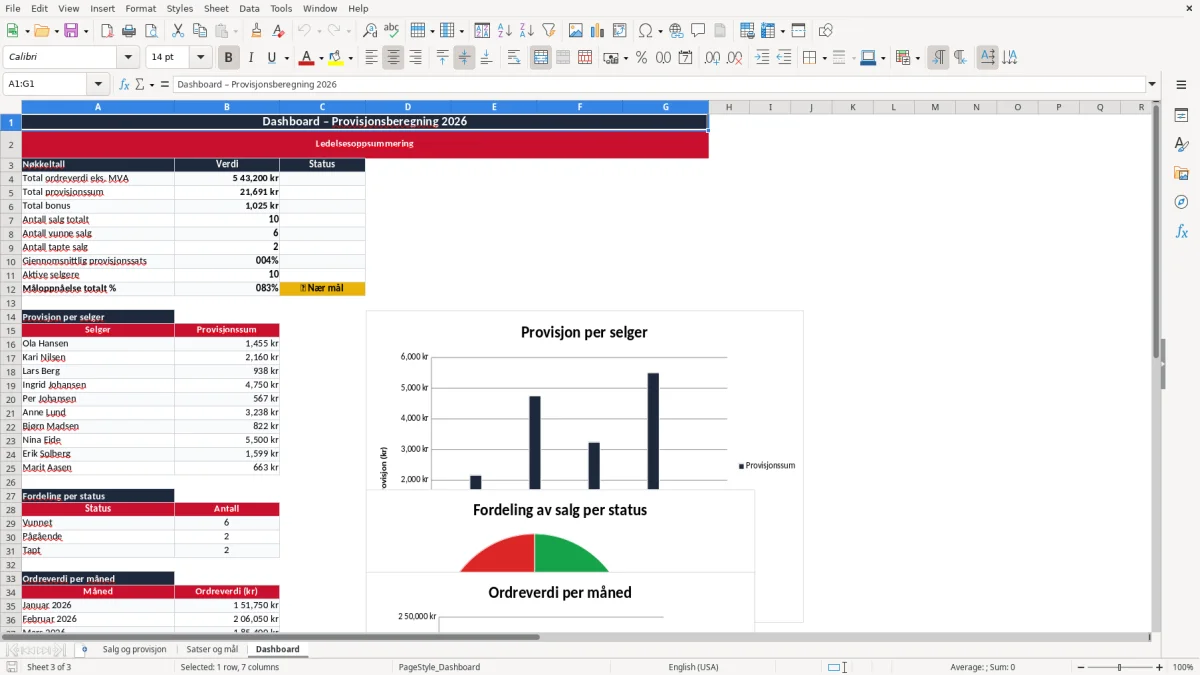Click the Copy icon

click(199, 31)
